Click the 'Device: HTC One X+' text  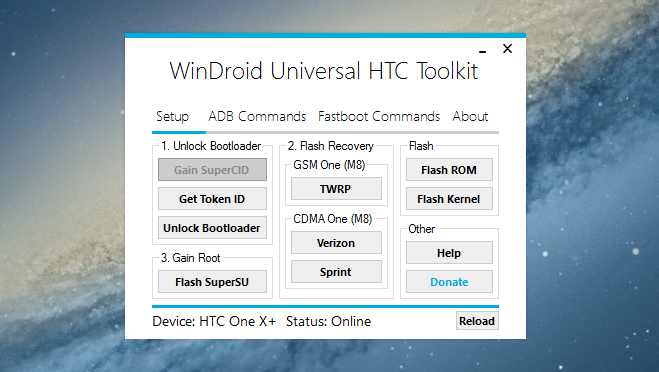214,321
